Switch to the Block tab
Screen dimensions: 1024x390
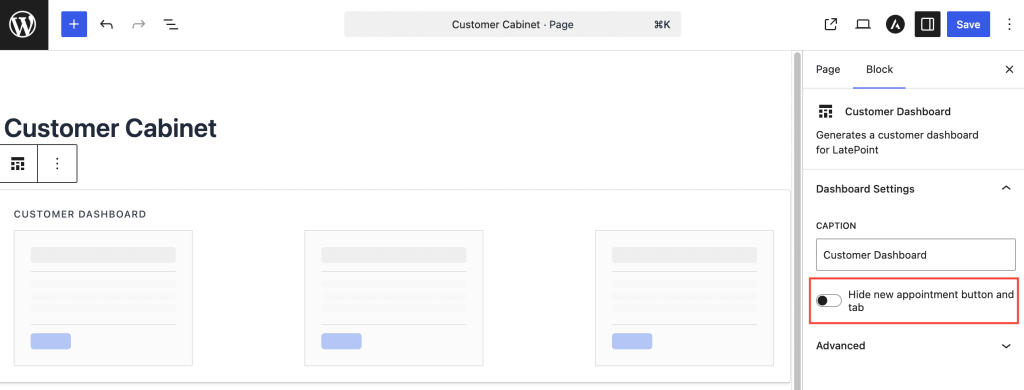879,69
